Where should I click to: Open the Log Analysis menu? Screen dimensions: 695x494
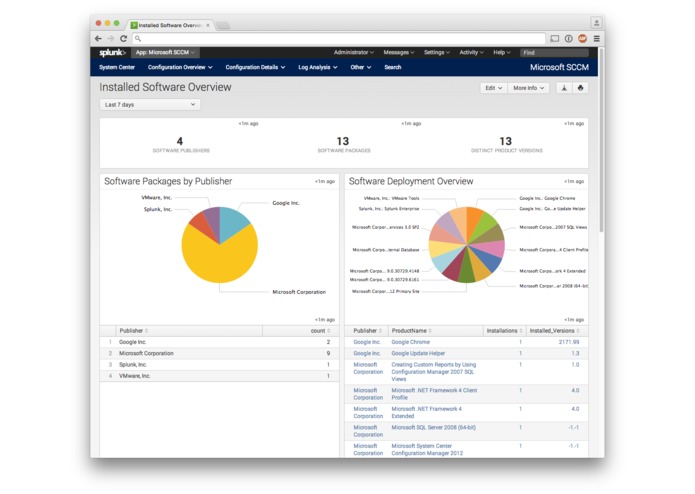click(x=317, y=67)
